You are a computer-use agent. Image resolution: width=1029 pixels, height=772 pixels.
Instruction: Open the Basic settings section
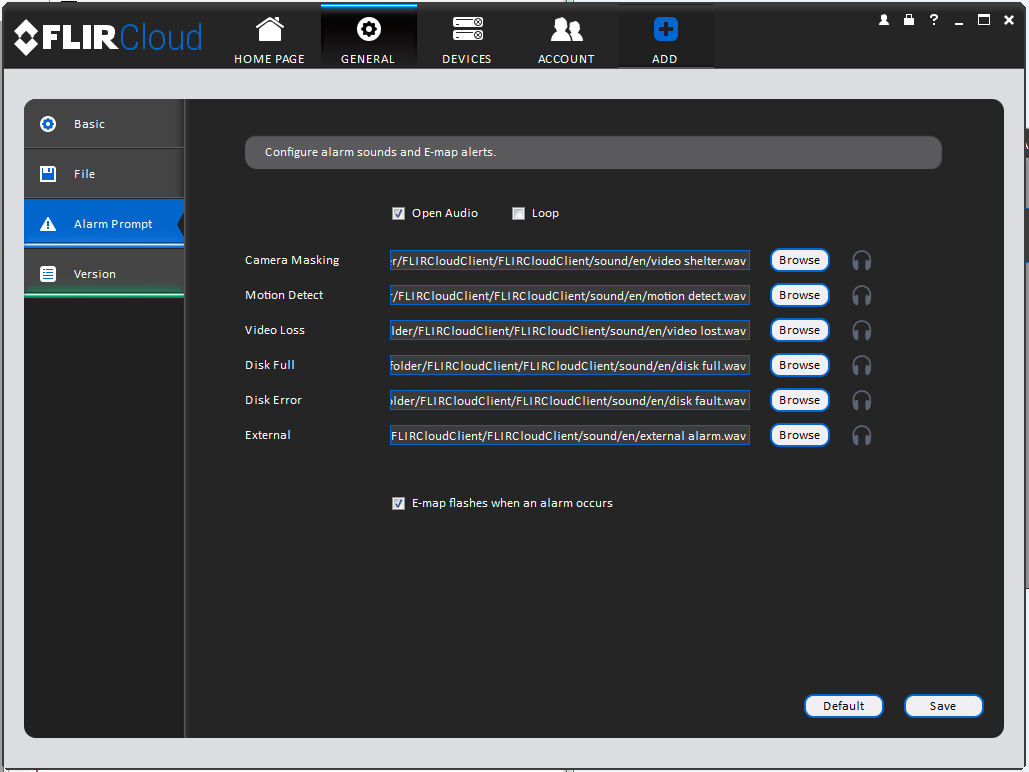click(104, 124)
